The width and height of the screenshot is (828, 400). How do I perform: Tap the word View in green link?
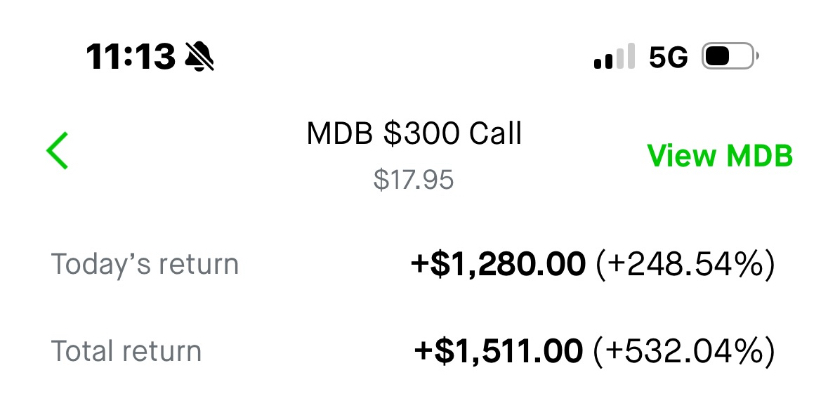pos(681,156)
